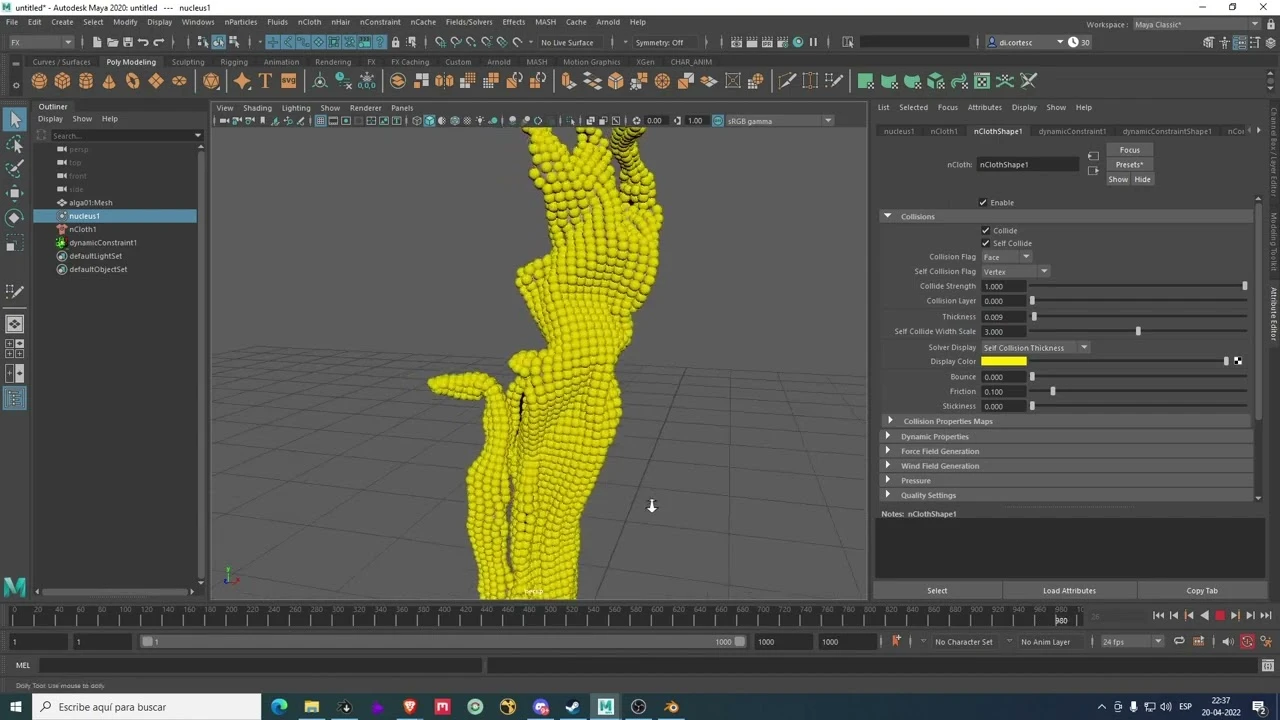Open the Fields/Solvers menu

pos(469,22)
